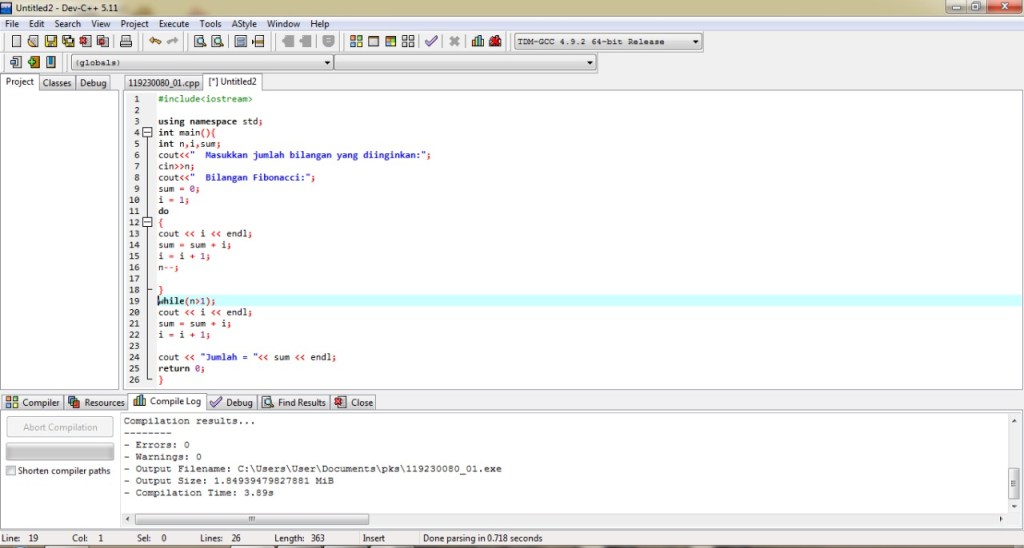This screenshot has height=548, width=1024.
Task: Click the Save file toolbar icon
Action: (x=50, y=42)
